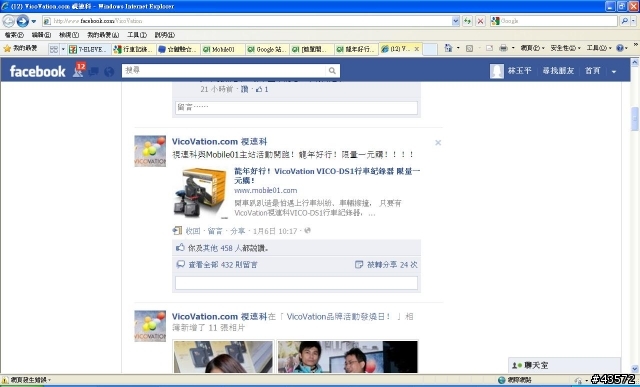Expand Facebook account dropdown arrow
The image size is (640, 387).
click(x=613, y=71)
